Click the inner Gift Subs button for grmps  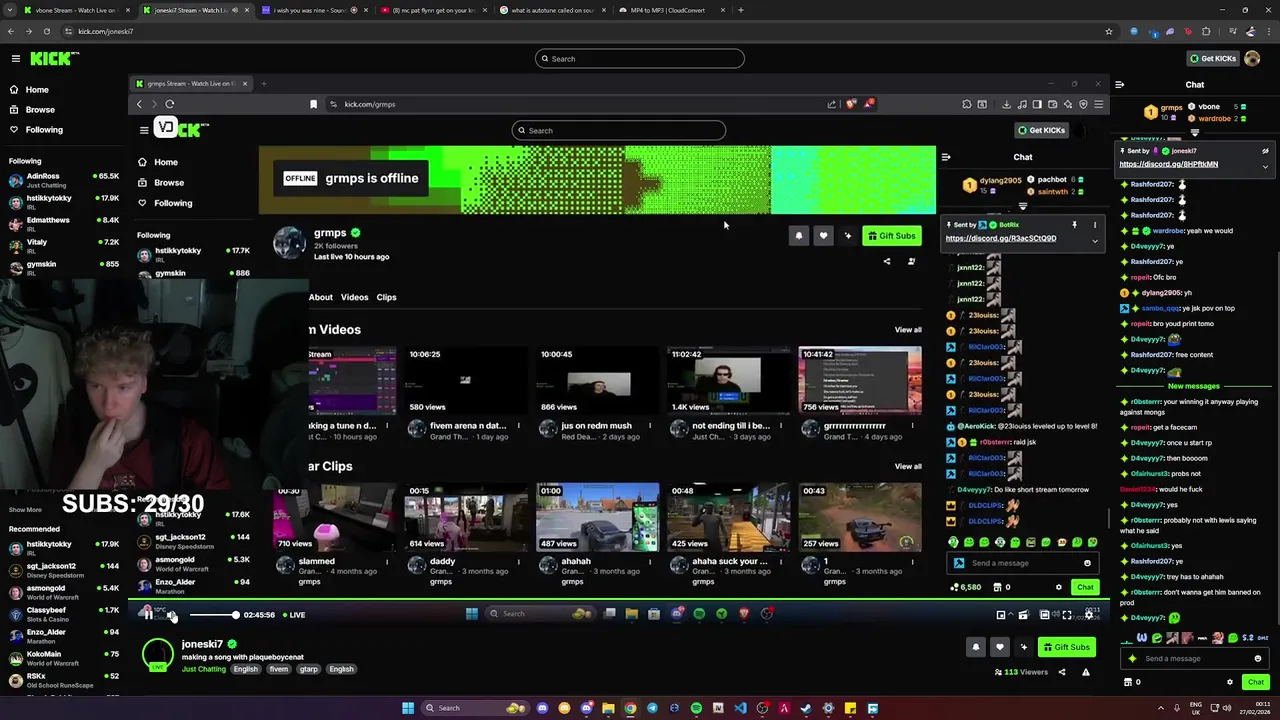[x=892, y=236]
